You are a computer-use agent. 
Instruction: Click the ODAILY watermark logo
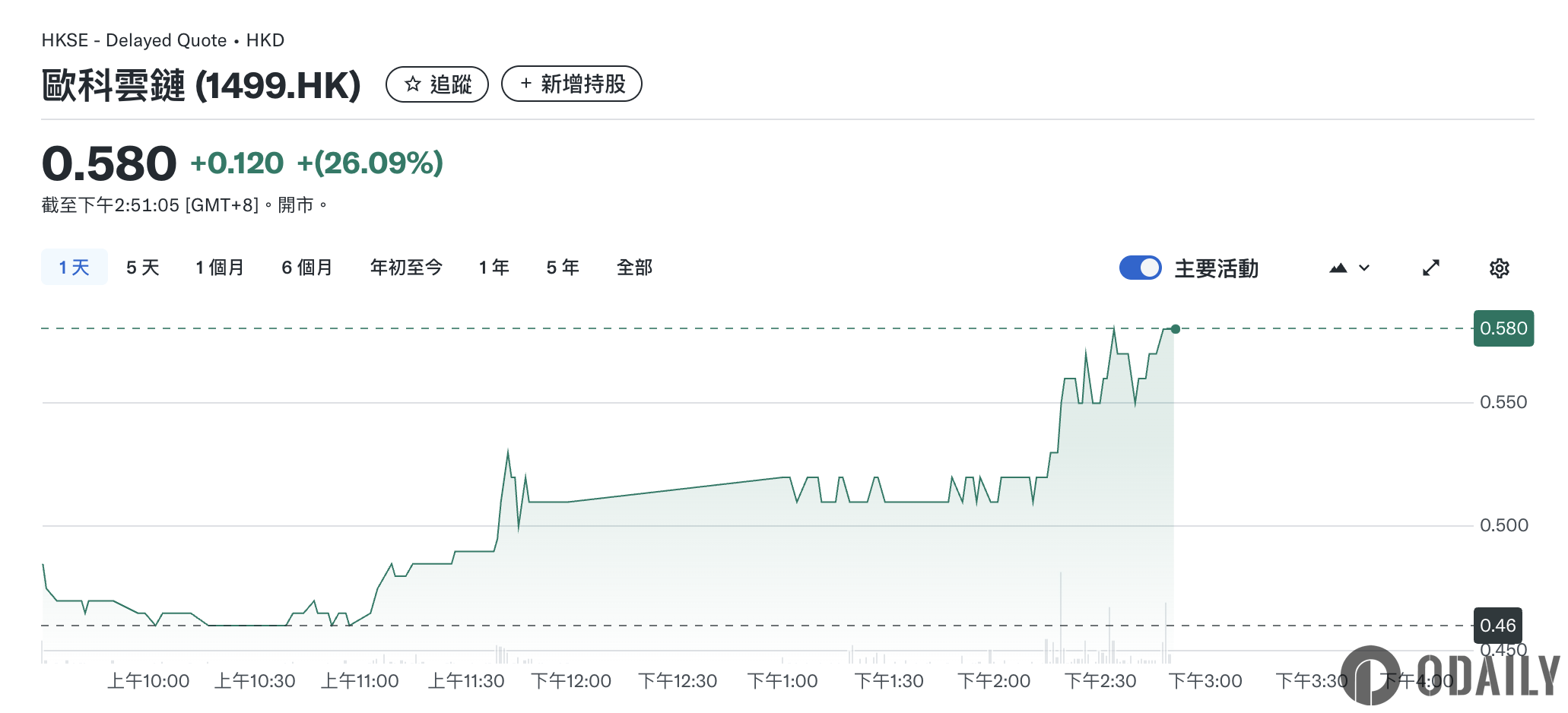1449,675
